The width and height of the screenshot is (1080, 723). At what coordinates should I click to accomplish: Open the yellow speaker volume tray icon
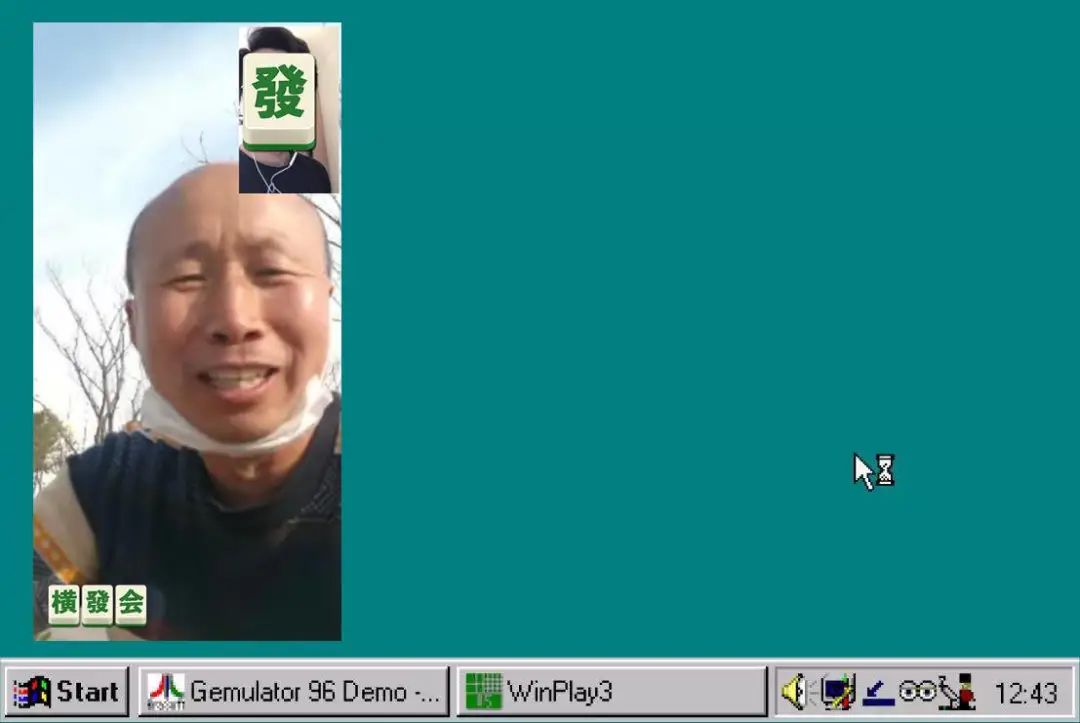pyautogui.click(x=796, y=691)
